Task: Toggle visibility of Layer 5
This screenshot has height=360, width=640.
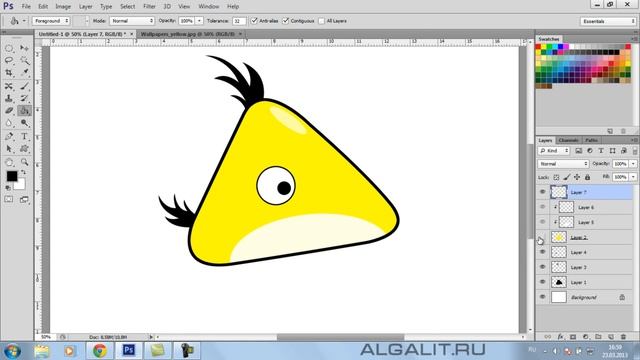Action: coord(542,222)
